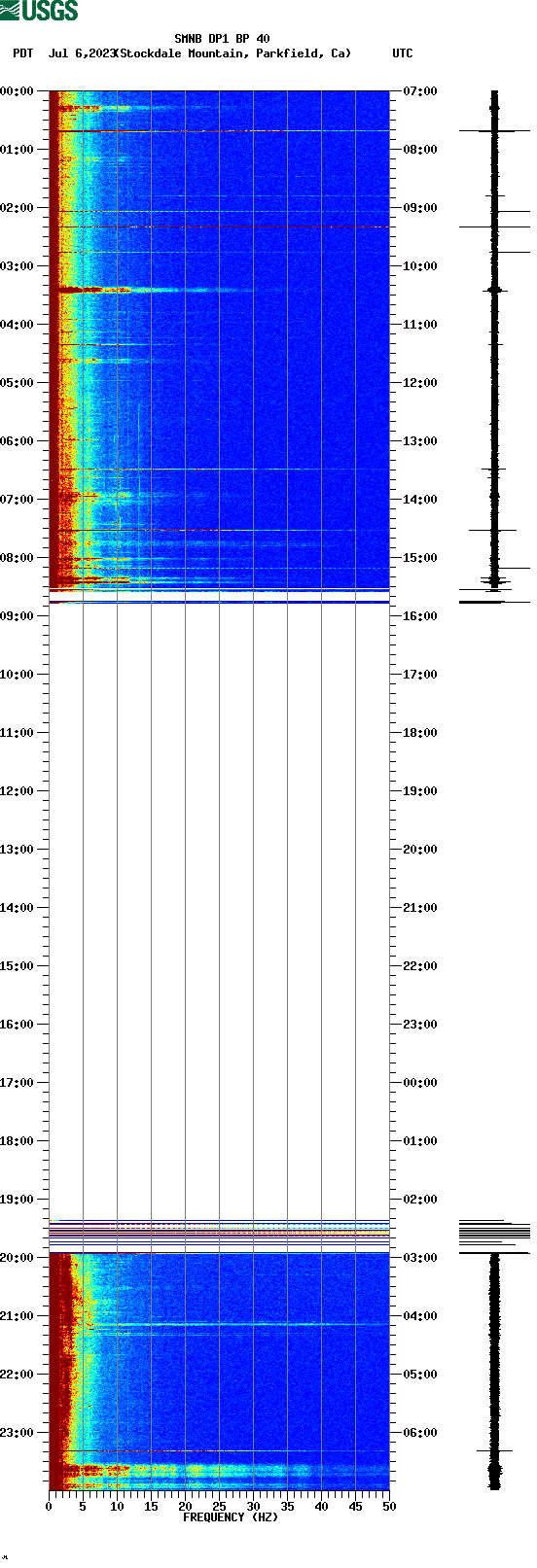Click the '30' tick on frequency axis
The image size is (537, 1568).
(x=253, y=1507)
